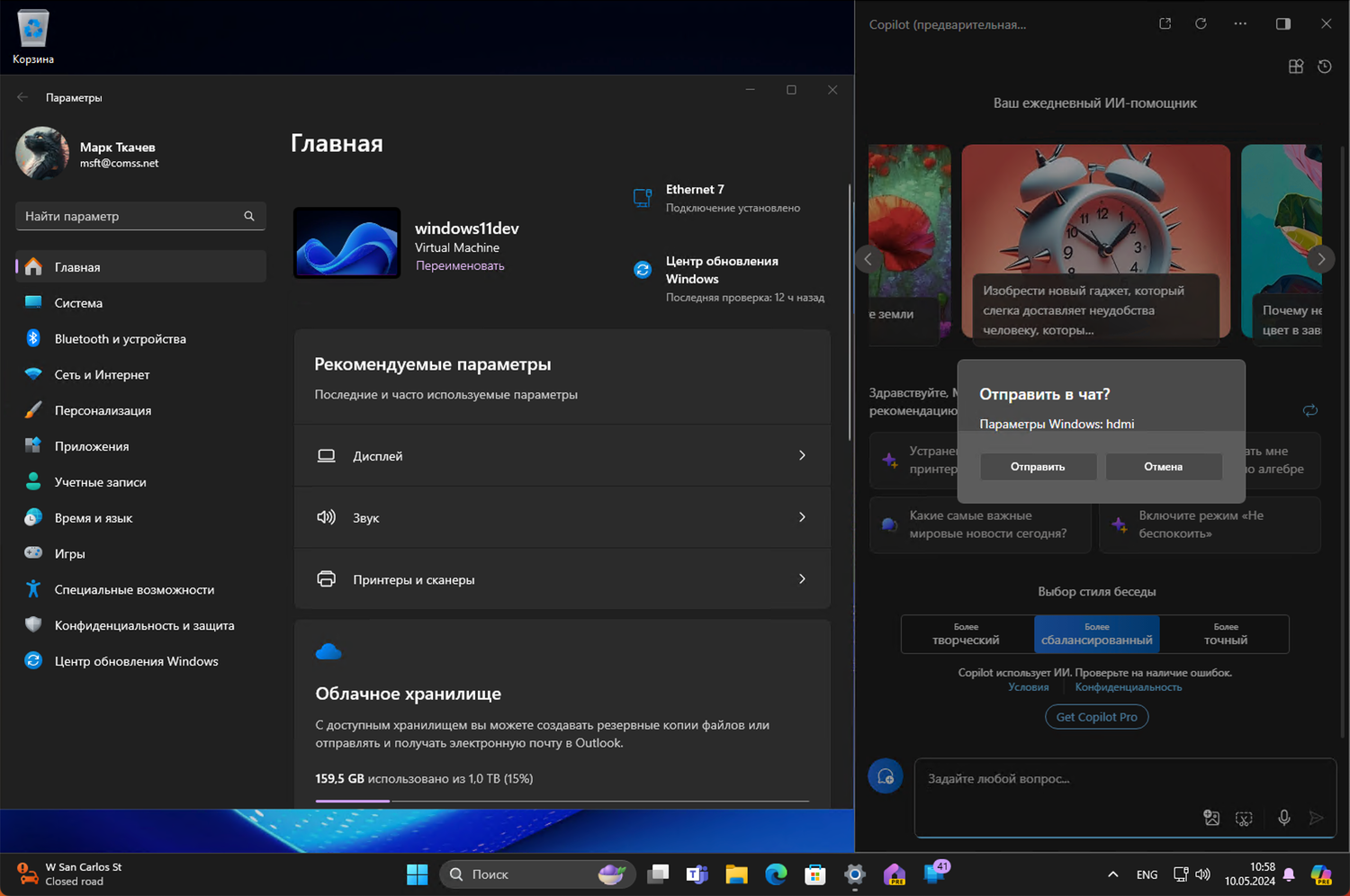The image size is (1350, 896).
Task: Click ENG language indicator in tray
Action: point(1147,874)
